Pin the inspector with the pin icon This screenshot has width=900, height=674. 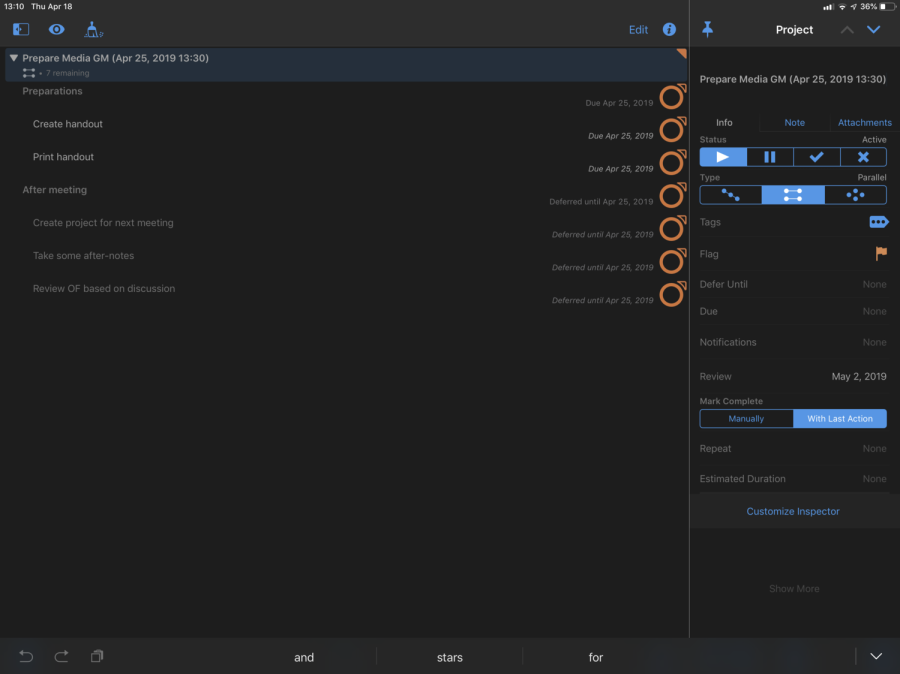point(708,30)
